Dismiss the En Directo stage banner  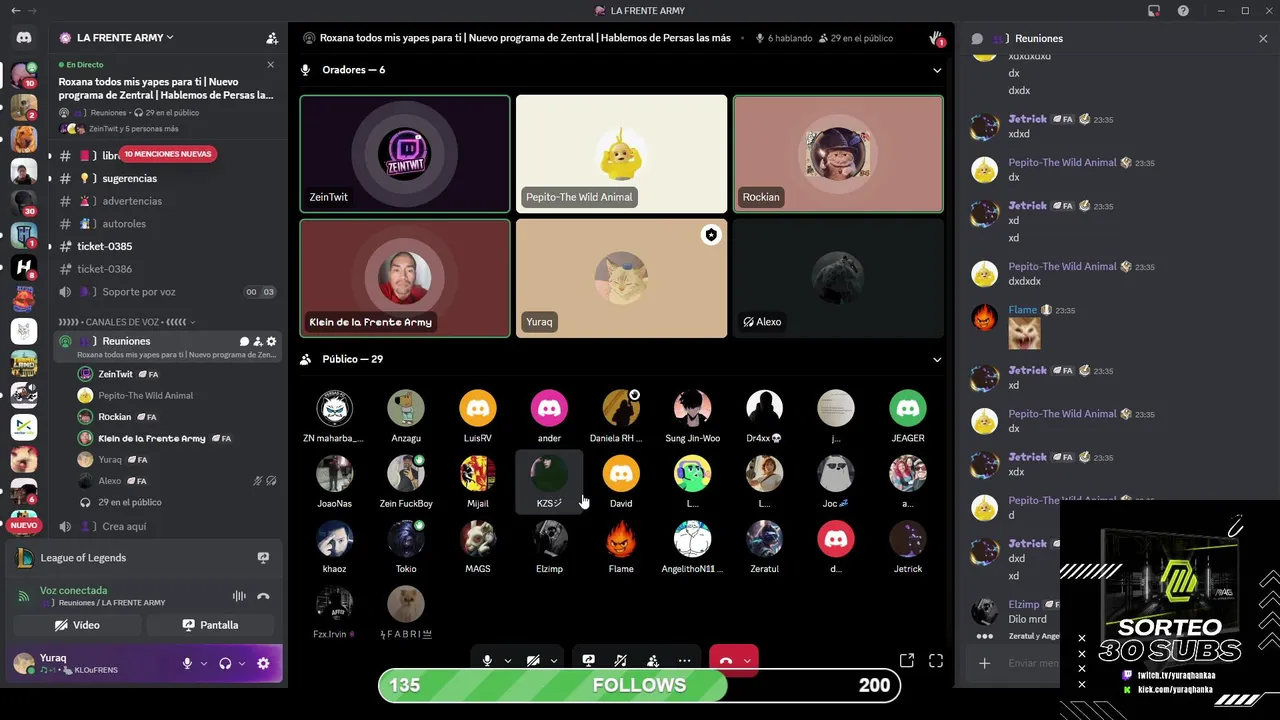(270, 65)
